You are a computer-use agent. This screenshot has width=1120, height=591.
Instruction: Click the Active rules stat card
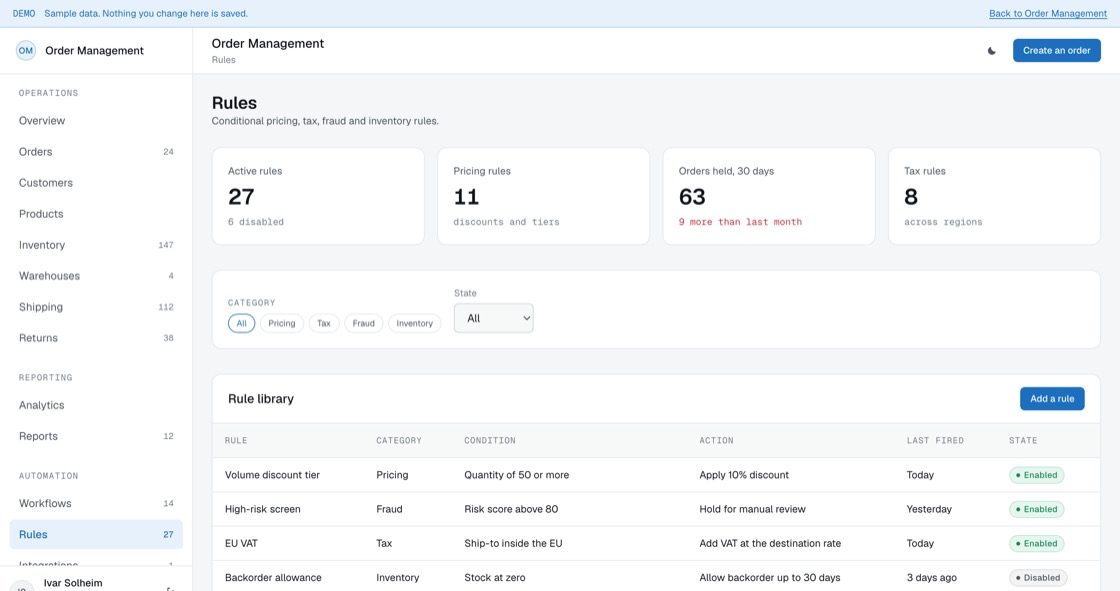click(319, 197)
